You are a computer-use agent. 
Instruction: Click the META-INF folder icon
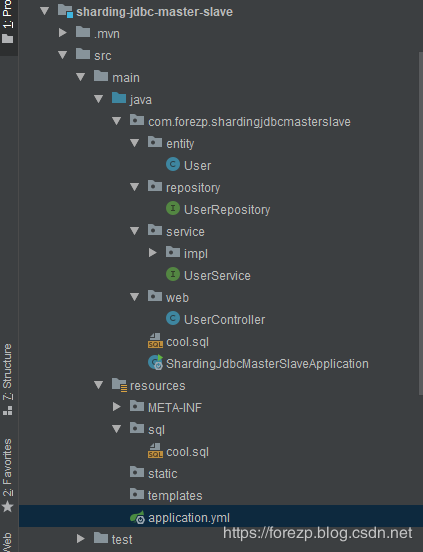click(137, 406)
